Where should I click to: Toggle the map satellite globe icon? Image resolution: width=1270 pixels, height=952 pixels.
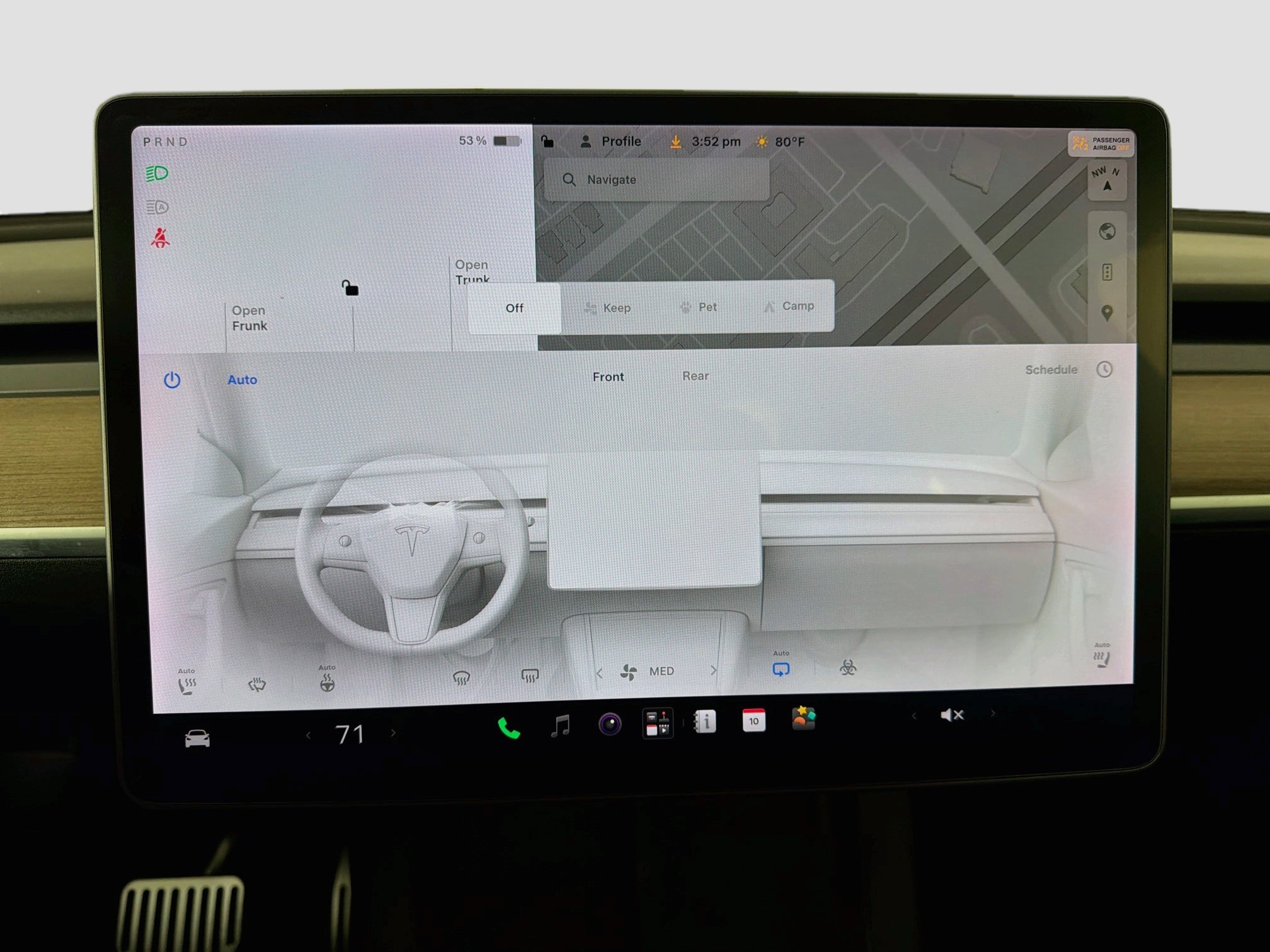point(1107,232)
